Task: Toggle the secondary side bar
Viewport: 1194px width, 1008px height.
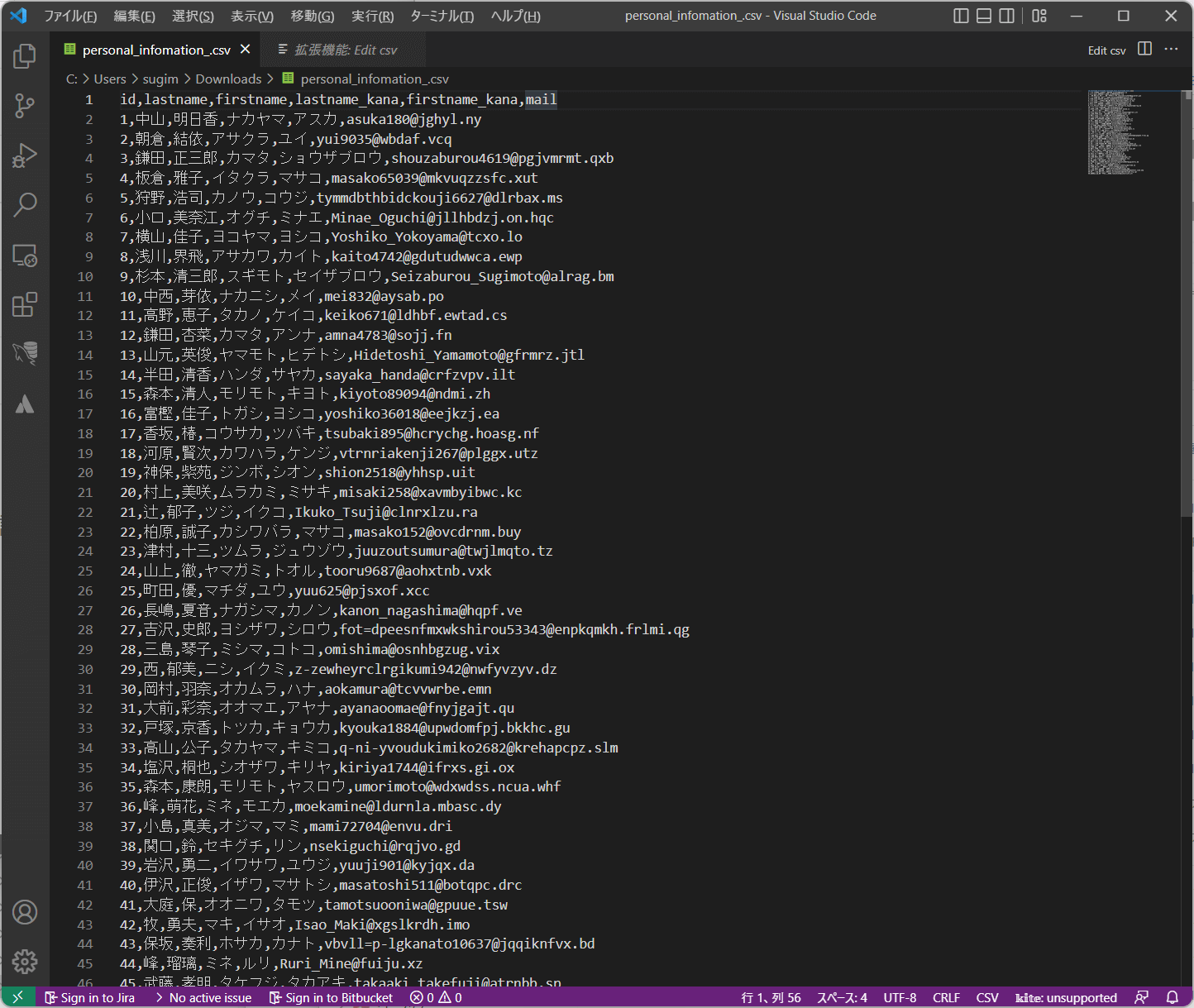Action: click(x=1007, y=16)
